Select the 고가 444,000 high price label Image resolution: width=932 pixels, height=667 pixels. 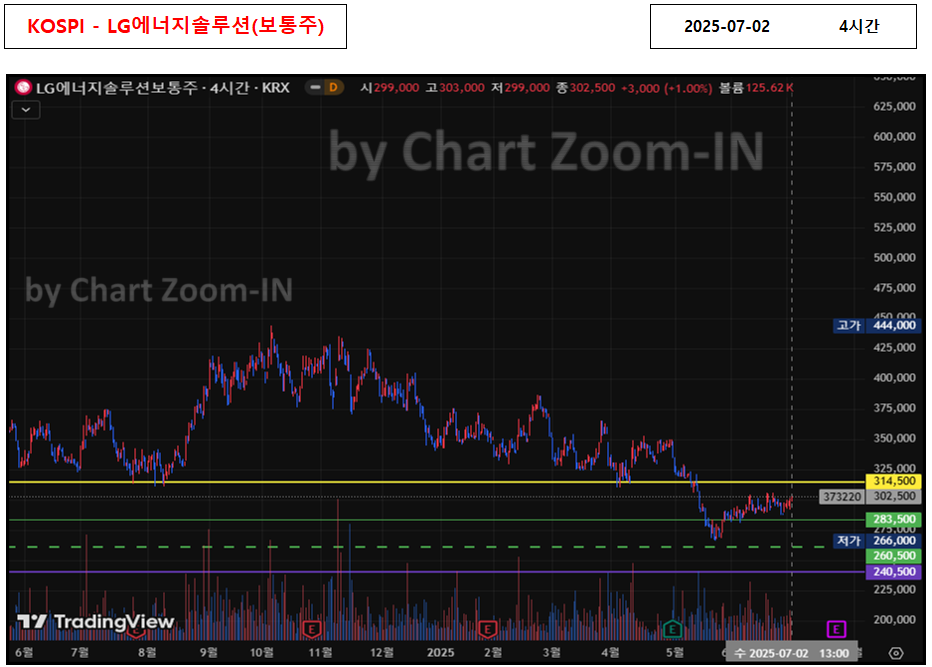[877, 326]
